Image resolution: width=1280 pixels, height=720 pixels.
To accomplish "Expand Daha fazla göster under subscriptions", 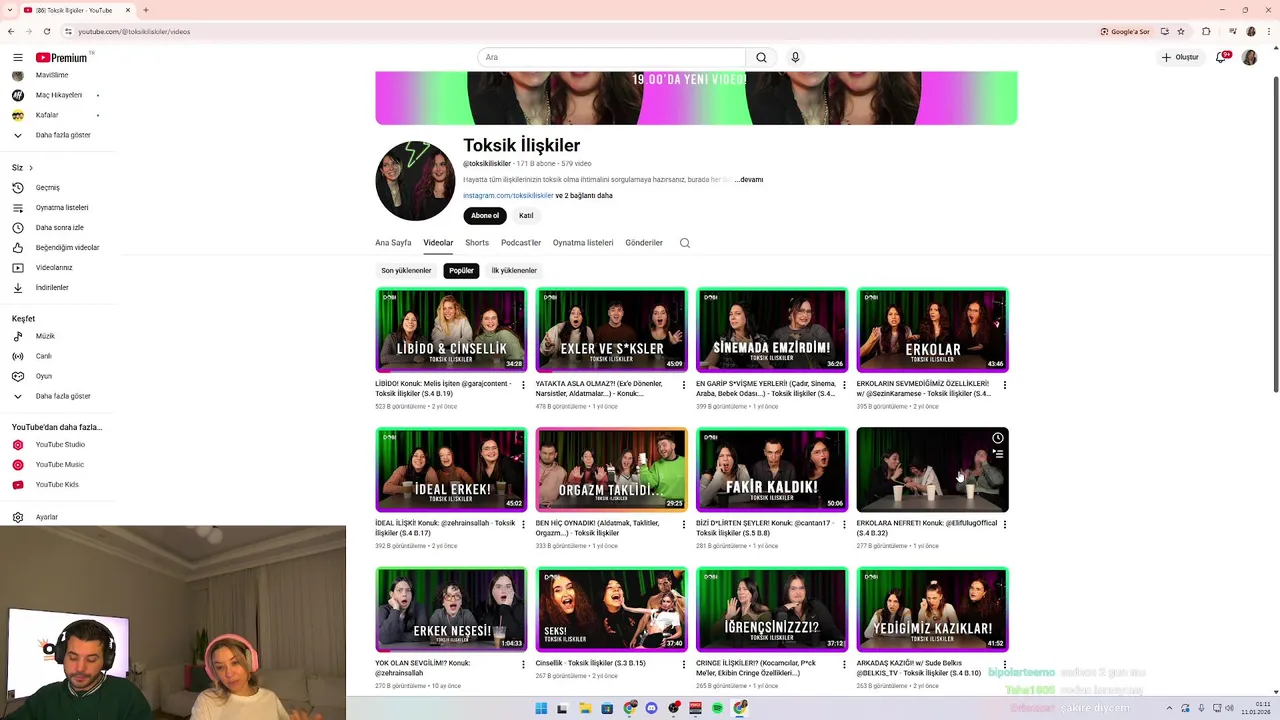I will (58, 135).
